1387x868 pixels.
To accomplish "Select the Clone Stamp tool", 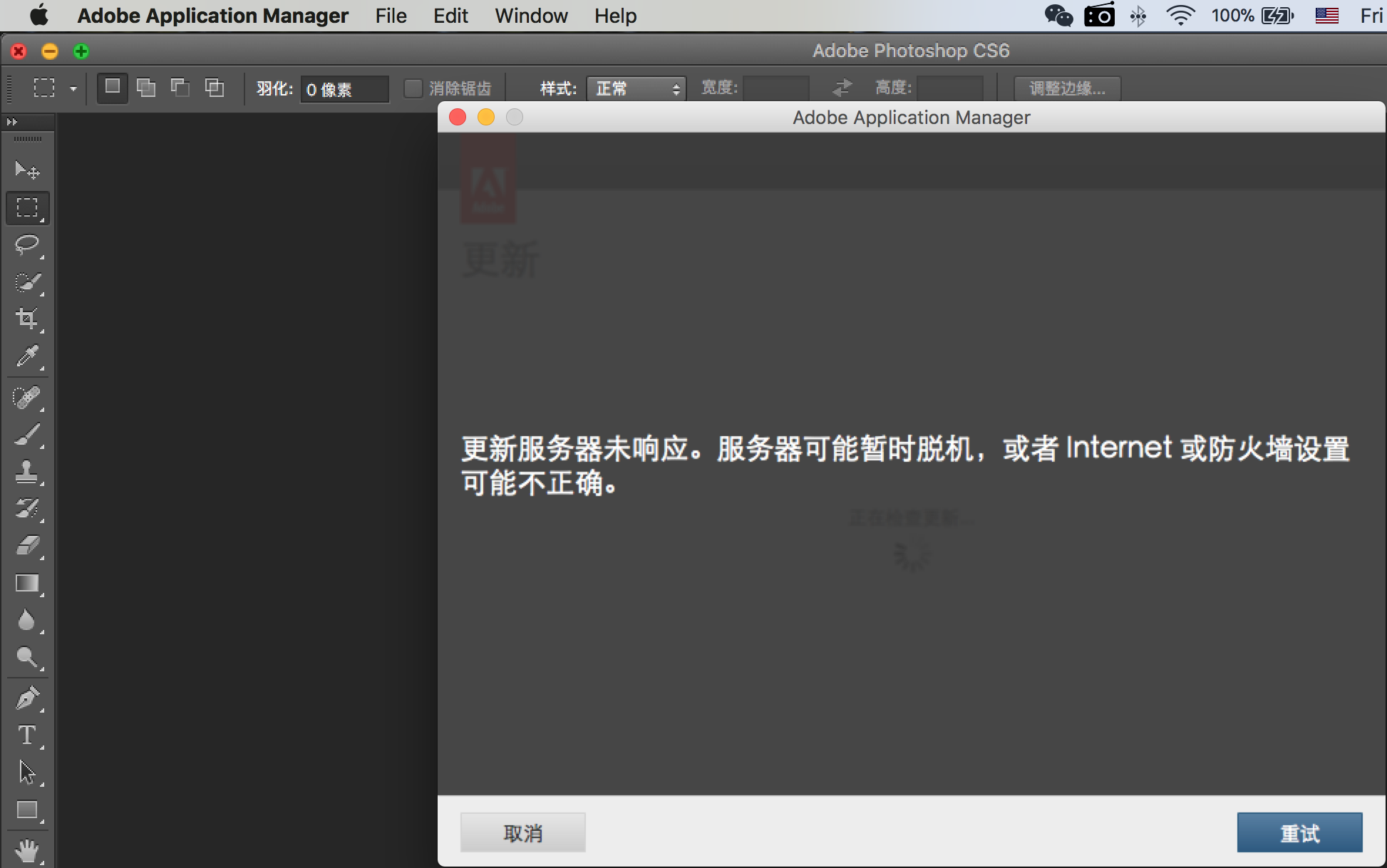I will [x=28, y=471].
